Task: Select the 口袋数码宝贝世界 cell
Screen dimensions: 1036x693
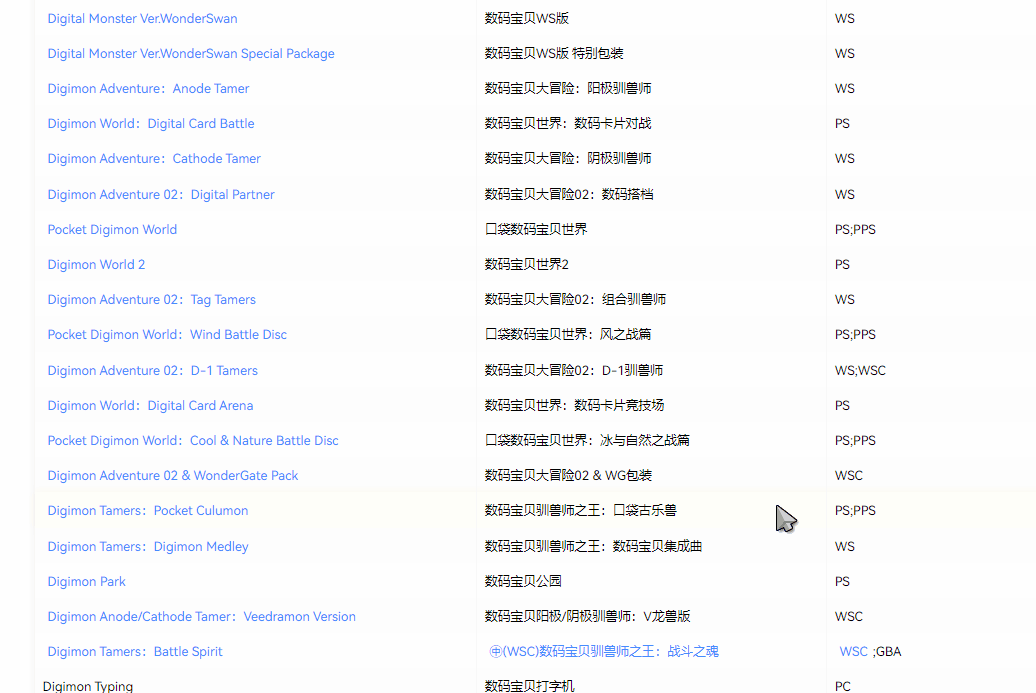Action: tap(536, 229)
